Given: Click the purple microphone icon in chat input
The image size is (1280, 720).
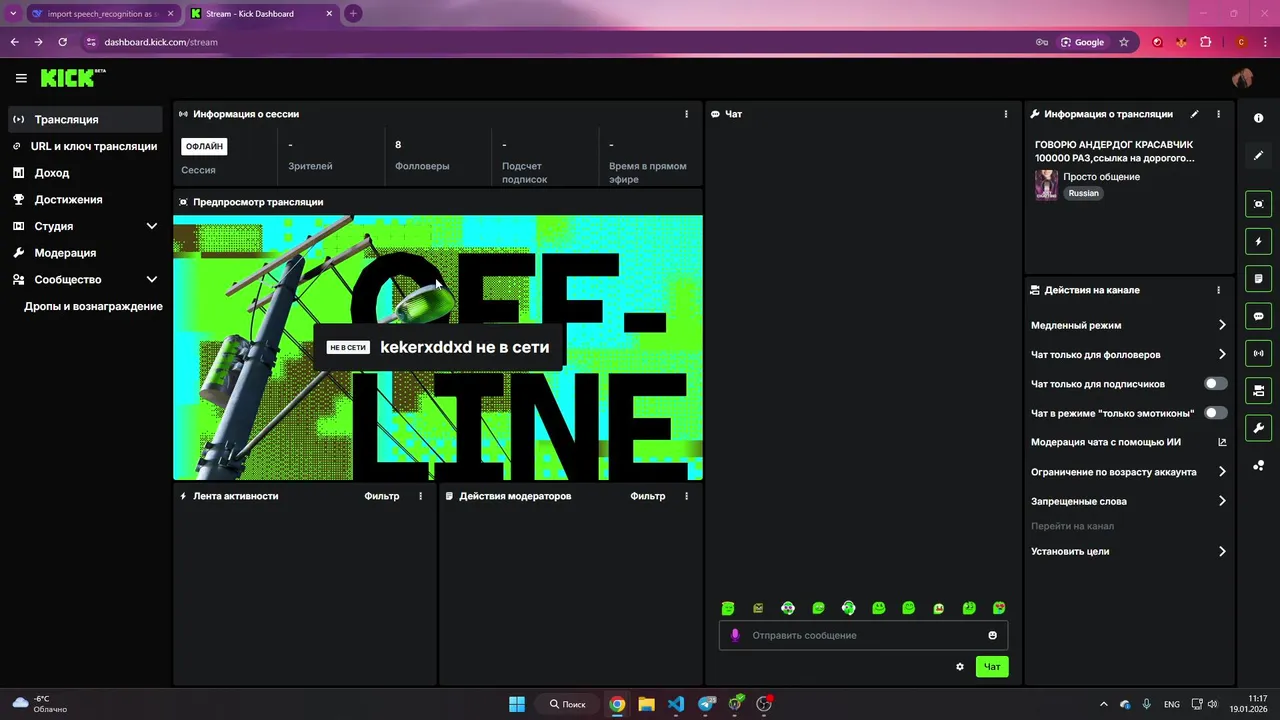Looking at the screenshot, I should pyautogui.click(x=735, y=635).
